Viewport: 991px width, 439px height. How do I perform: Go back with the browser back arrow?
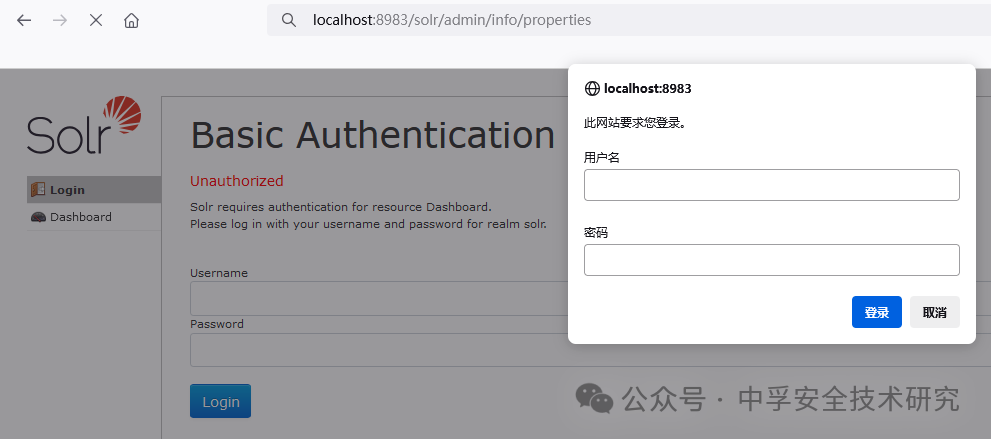24,20
